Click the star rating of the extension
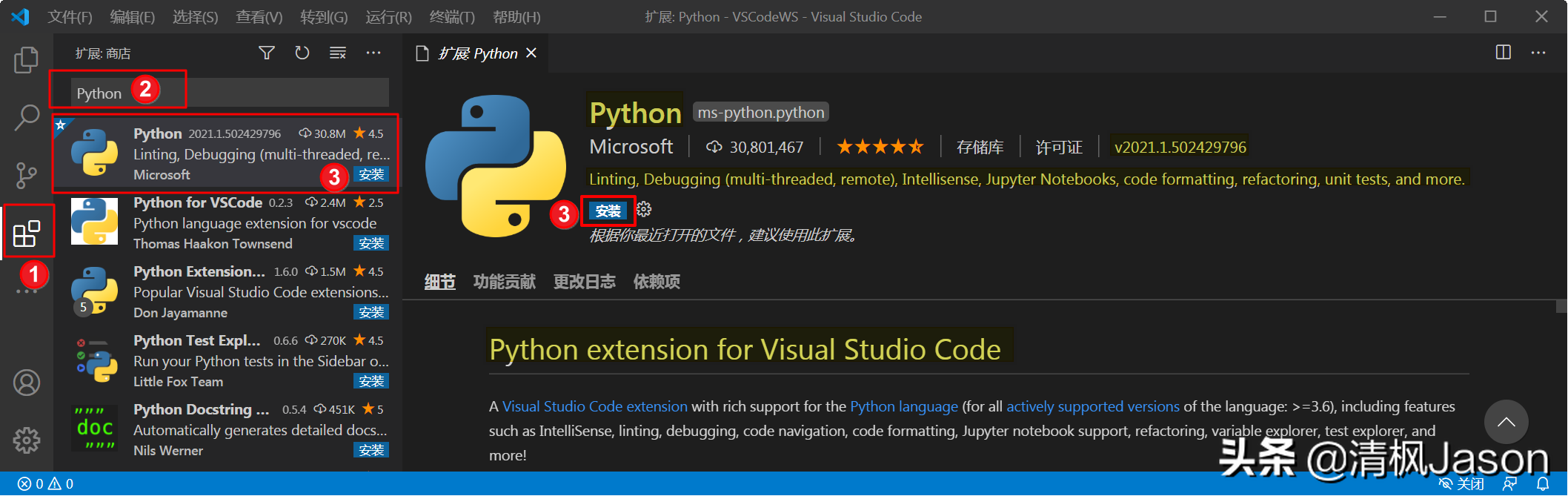 pos(880,147)
